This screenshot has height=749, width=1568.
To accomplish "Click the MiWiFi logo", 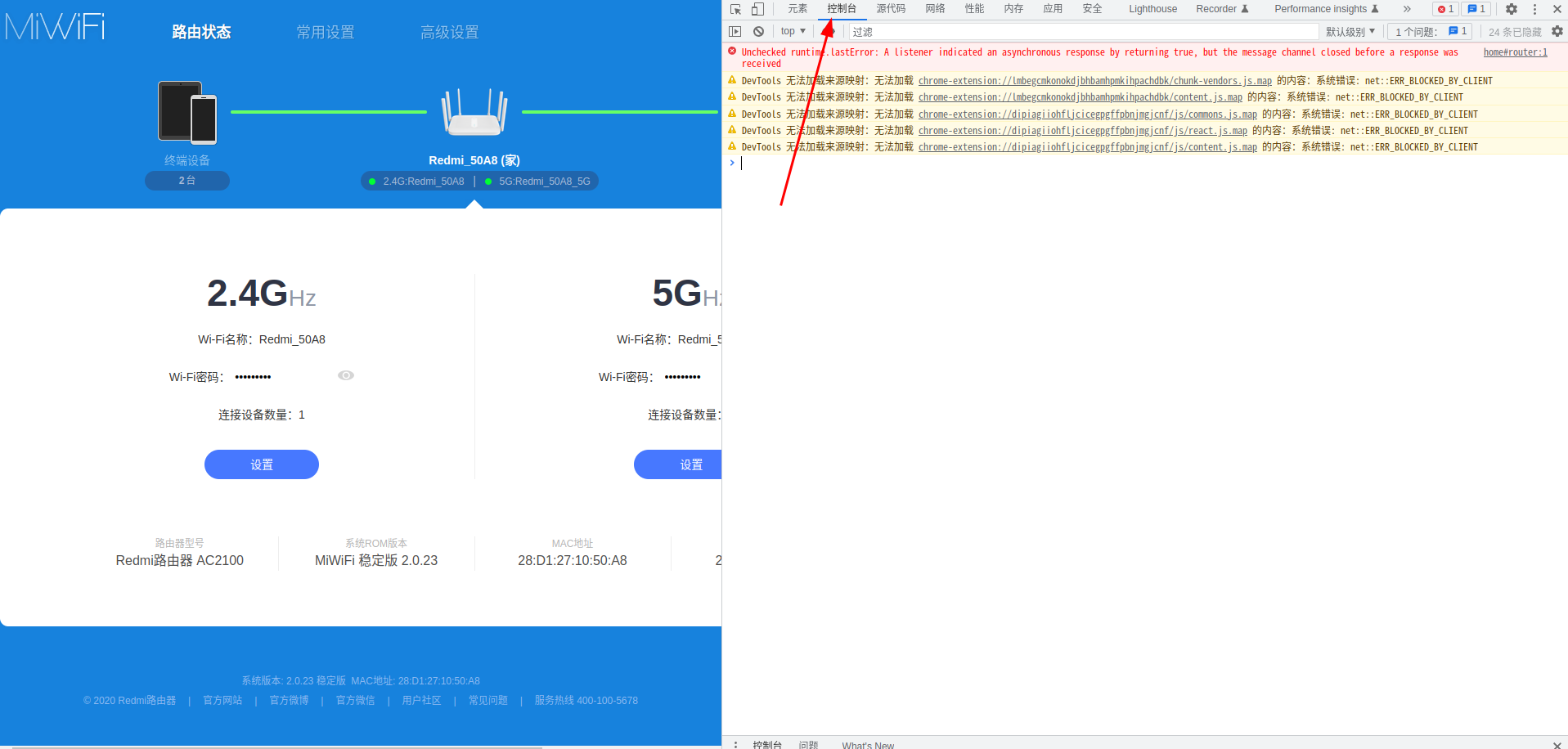I will point(55,27).
